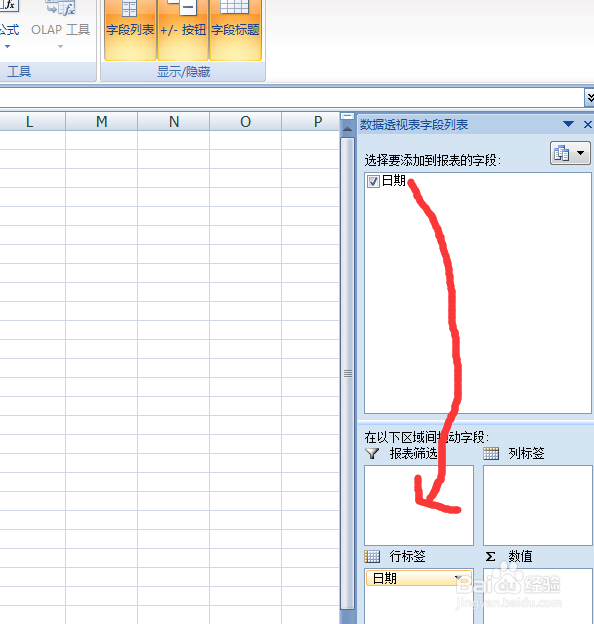Click the vertical scrollbar up arrow
The image size is (594, 624).
coord(348,129)
